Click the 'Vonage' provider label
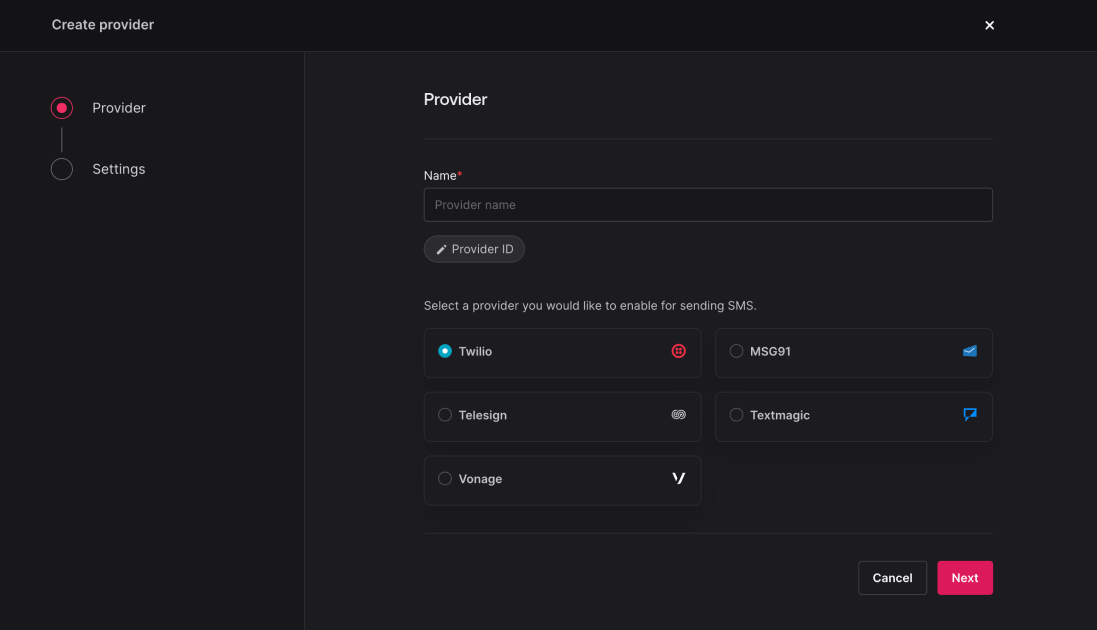This screenshot has height=630, width=1097. (480, 479)
